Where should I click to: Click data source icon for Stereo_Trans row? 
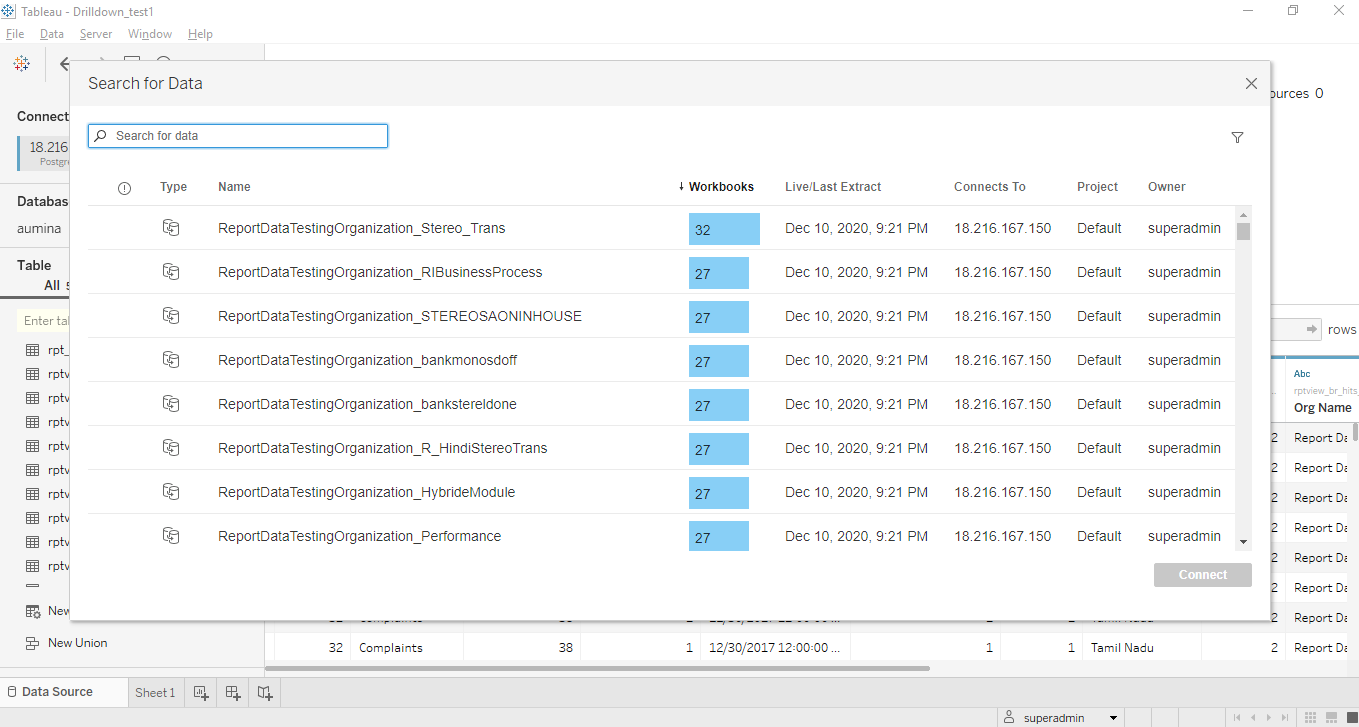pyautogui.click(x=171, y=228)
